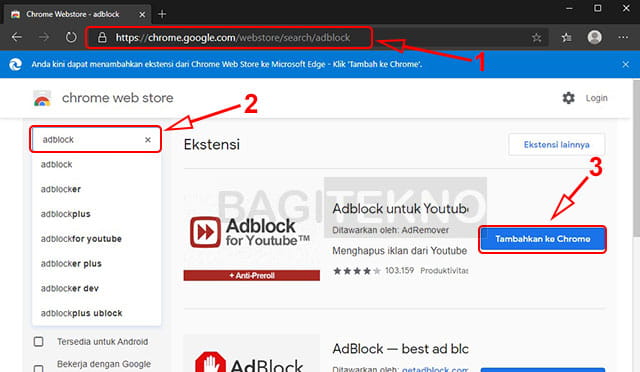Click the chrome web store logo
The height and width of the screenshot is (372, 640).
tap(42, 98)
